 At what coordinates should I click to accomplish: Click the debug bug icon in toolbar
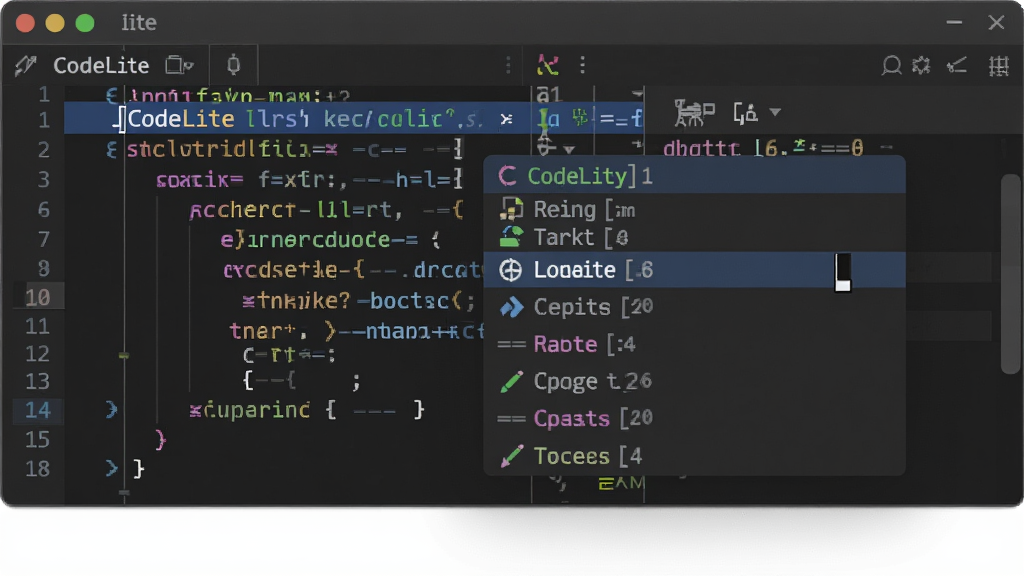[x=233, y=65]
